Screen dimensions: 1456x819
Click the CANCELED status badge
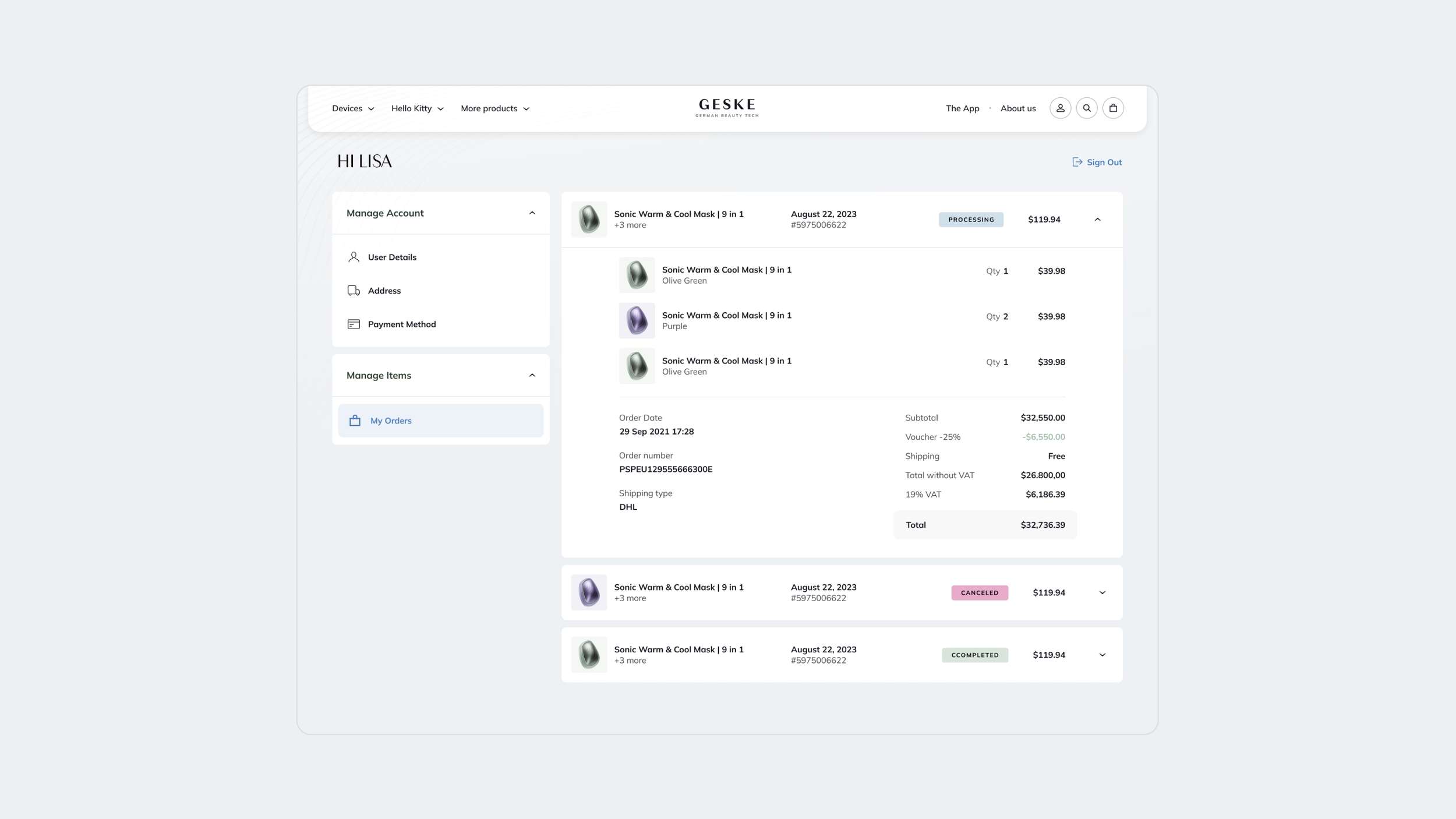point(980,593)
